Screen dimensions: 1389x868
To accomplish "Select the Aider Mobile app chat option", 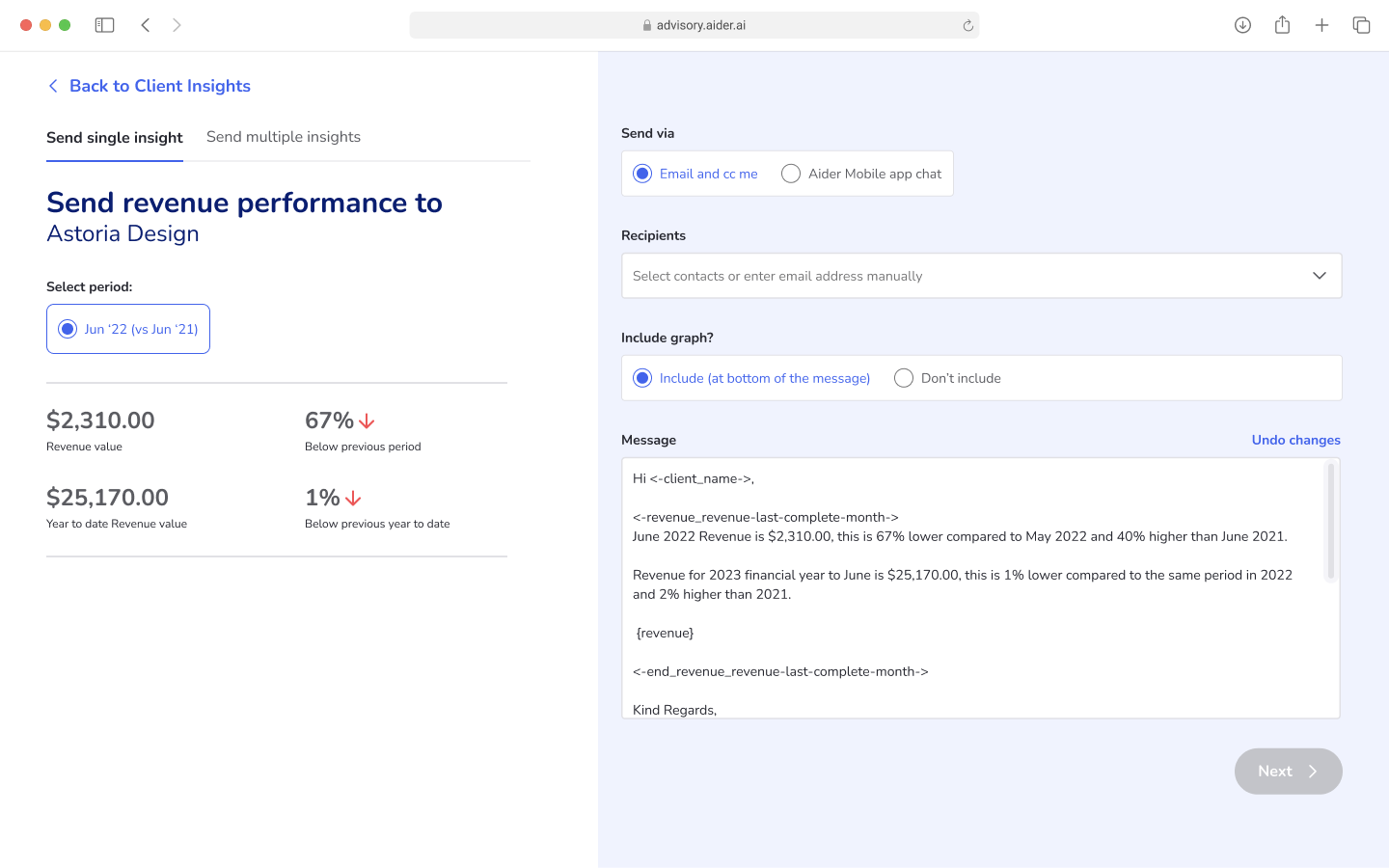I will 791,174.
